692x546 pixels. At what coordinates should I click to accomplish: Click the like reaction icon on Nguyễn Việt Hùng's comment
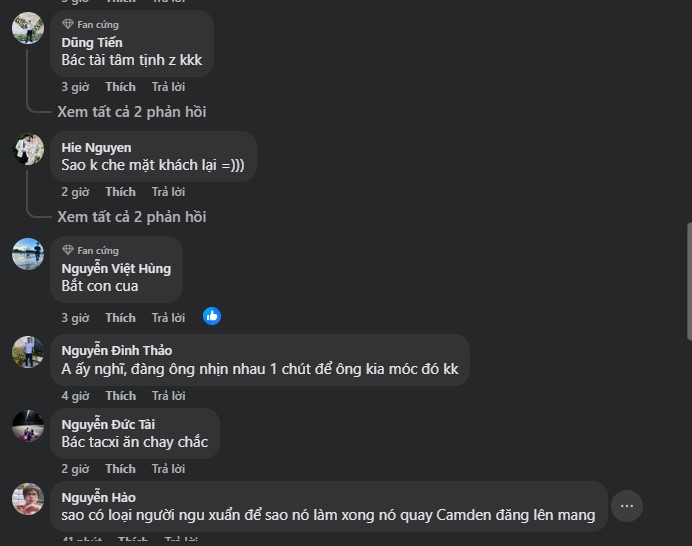[x=212, y=316]
